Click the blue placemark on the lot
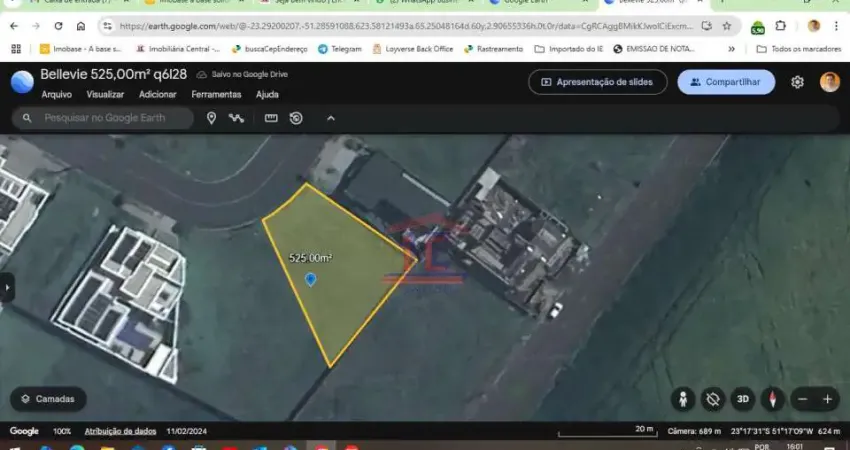The image size is (850, 450). click(310, 280)
